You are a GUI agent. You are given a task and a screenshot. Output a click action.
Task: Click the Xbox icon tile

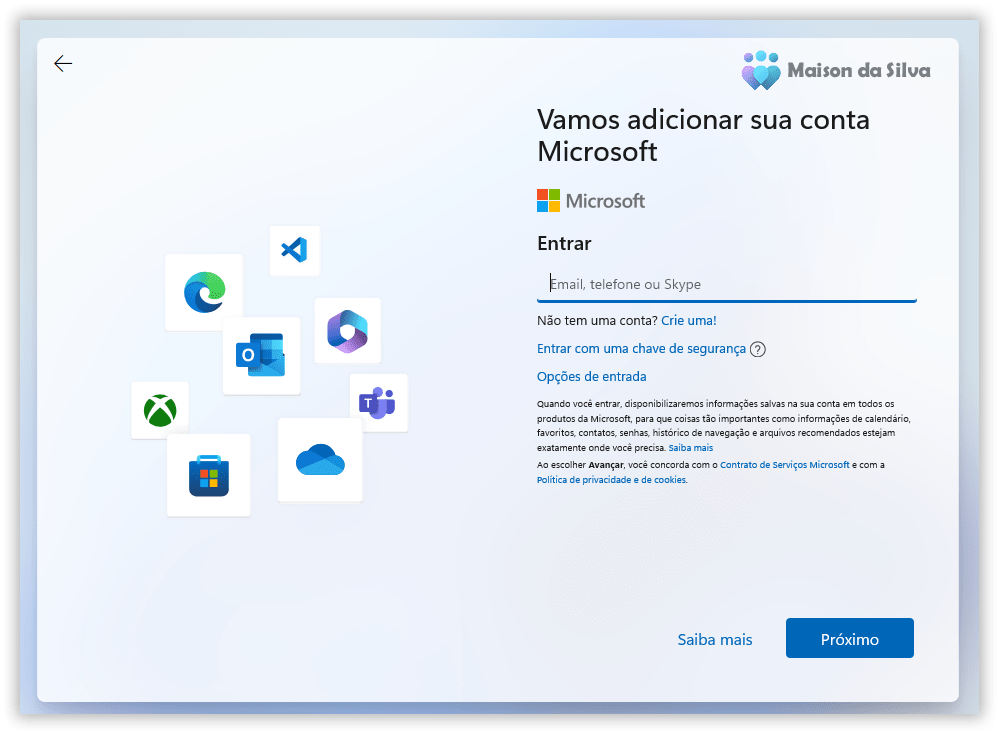click(160, 410)
